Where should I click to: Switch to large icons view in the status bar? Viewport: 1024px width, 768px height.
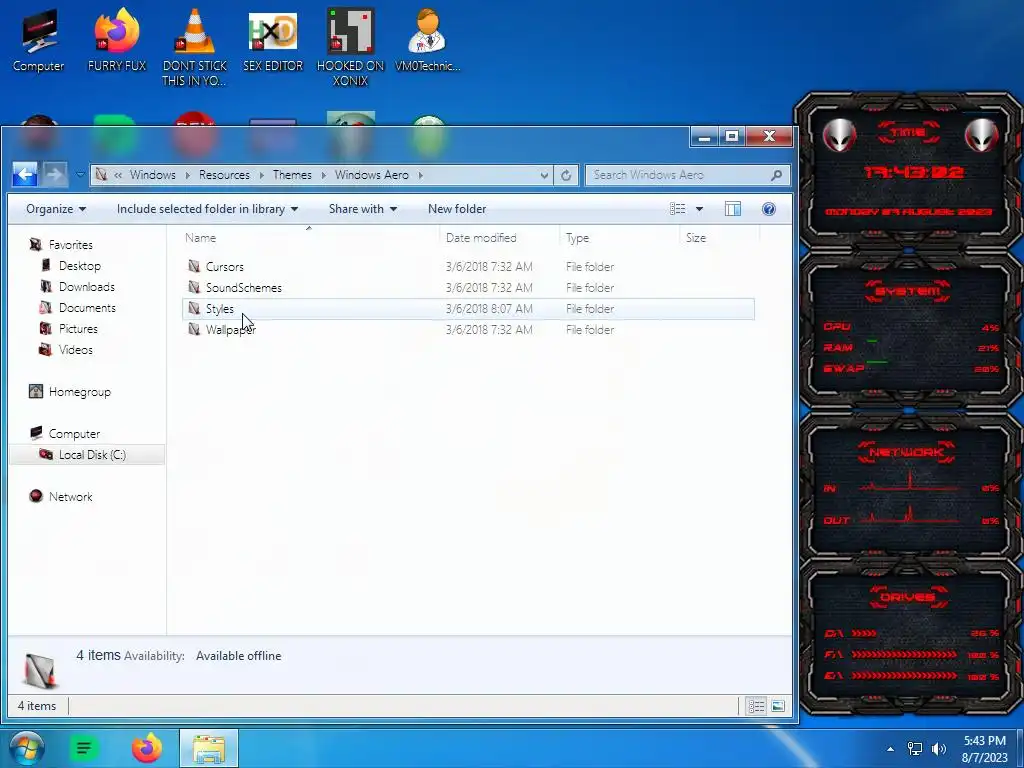(778, 706)
